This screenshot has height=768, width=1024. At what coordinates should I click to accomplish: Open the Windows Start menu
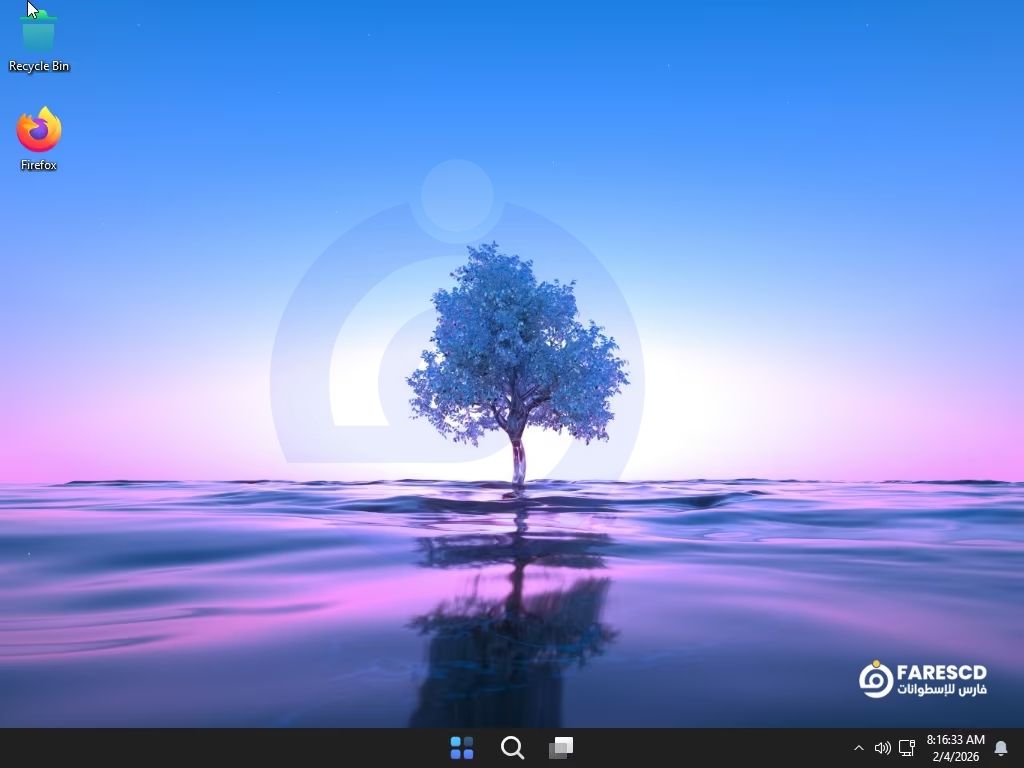(x=462, y=747)
